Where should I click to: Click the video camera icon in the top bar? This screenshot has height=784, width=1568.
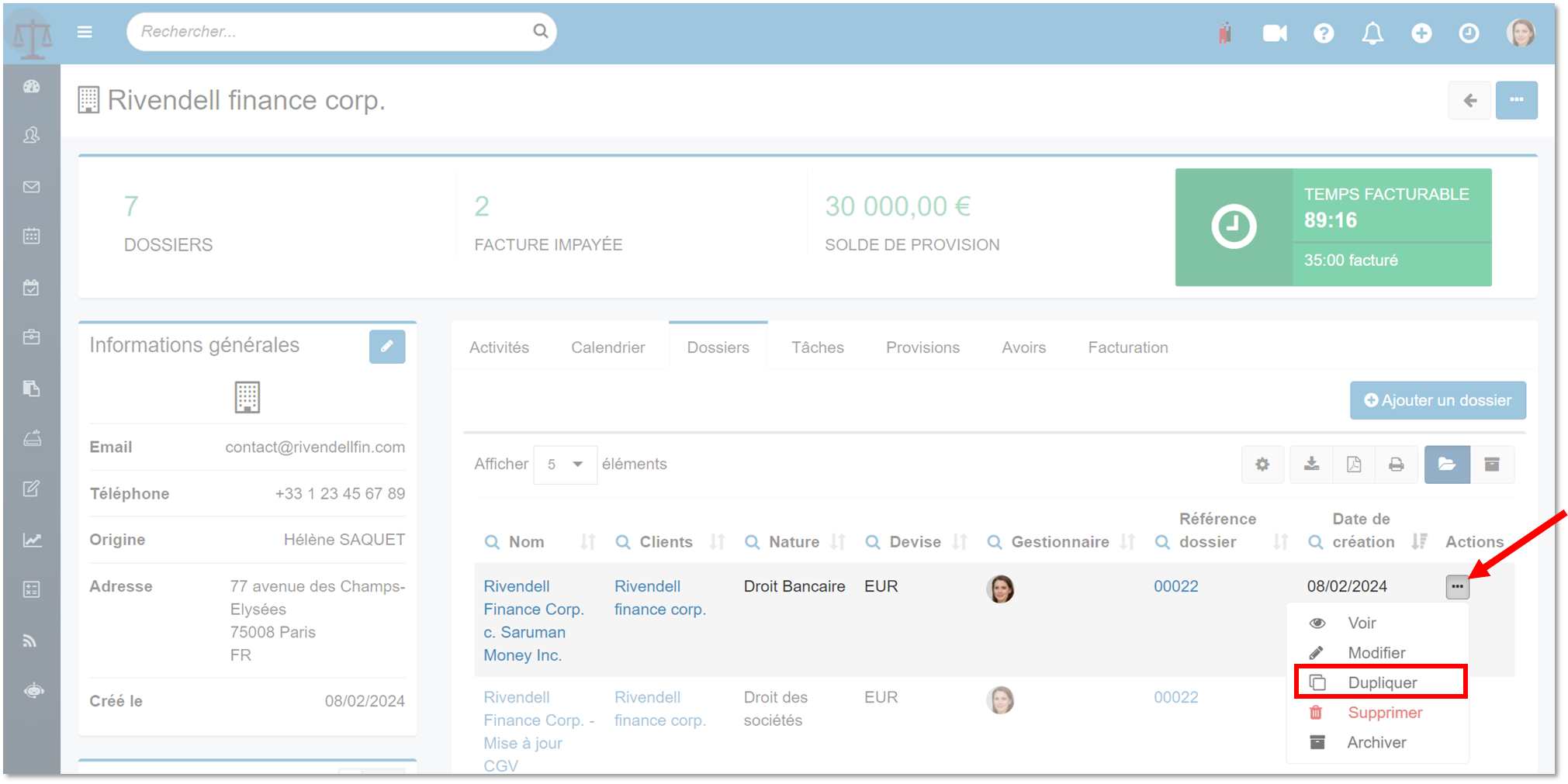click(x=1275, y=33)
